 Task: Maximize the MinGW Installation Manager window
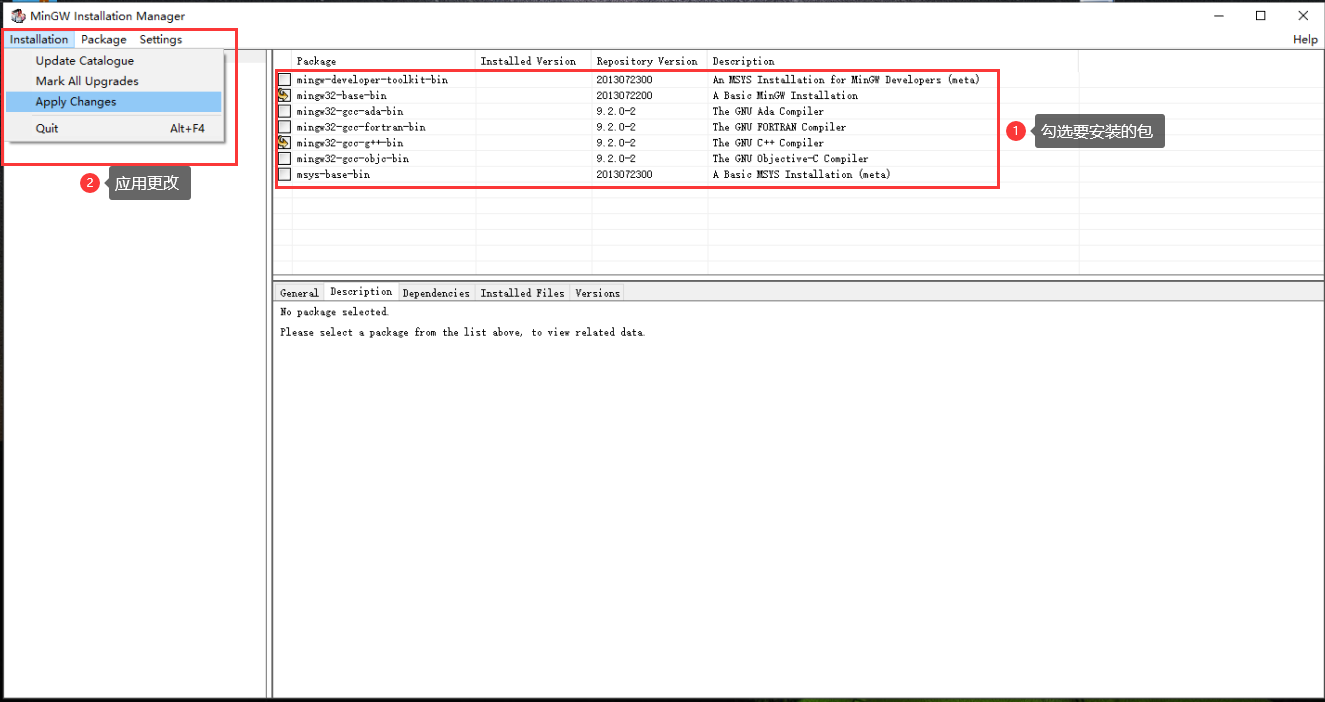pyautogui.click(x=1261, y=16)
